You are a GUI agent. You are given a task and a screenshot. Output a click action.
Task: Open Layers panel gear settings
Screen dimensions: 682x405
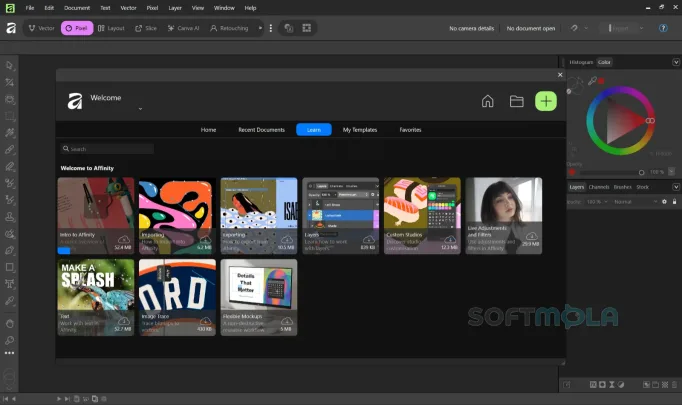click(664, 201)
